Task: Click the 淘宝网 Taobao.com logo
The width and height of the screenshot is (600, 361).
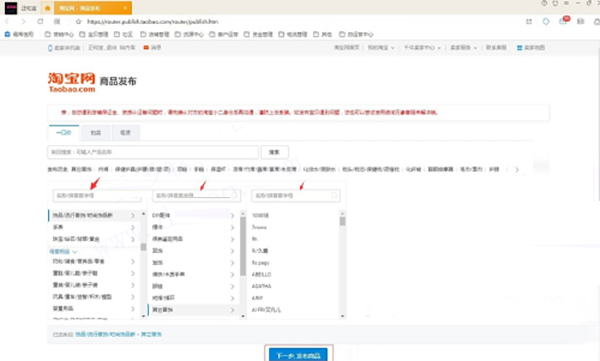Action: pos(72,82)
